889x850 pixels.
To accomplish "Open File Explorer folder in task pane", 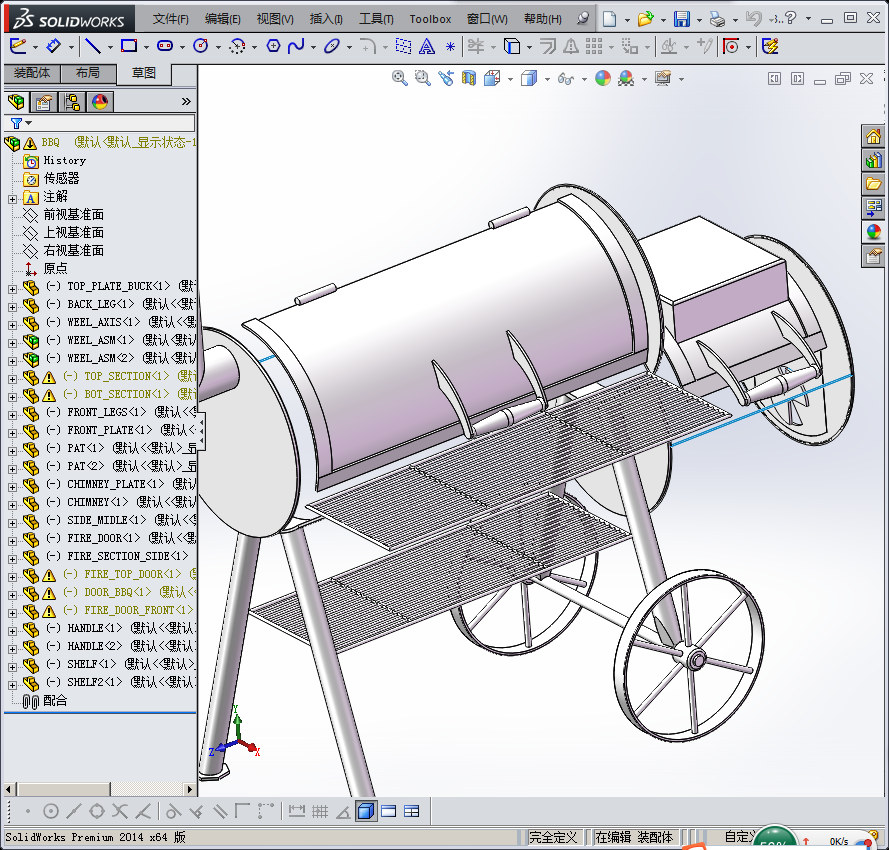I will [x=873, y=184].
